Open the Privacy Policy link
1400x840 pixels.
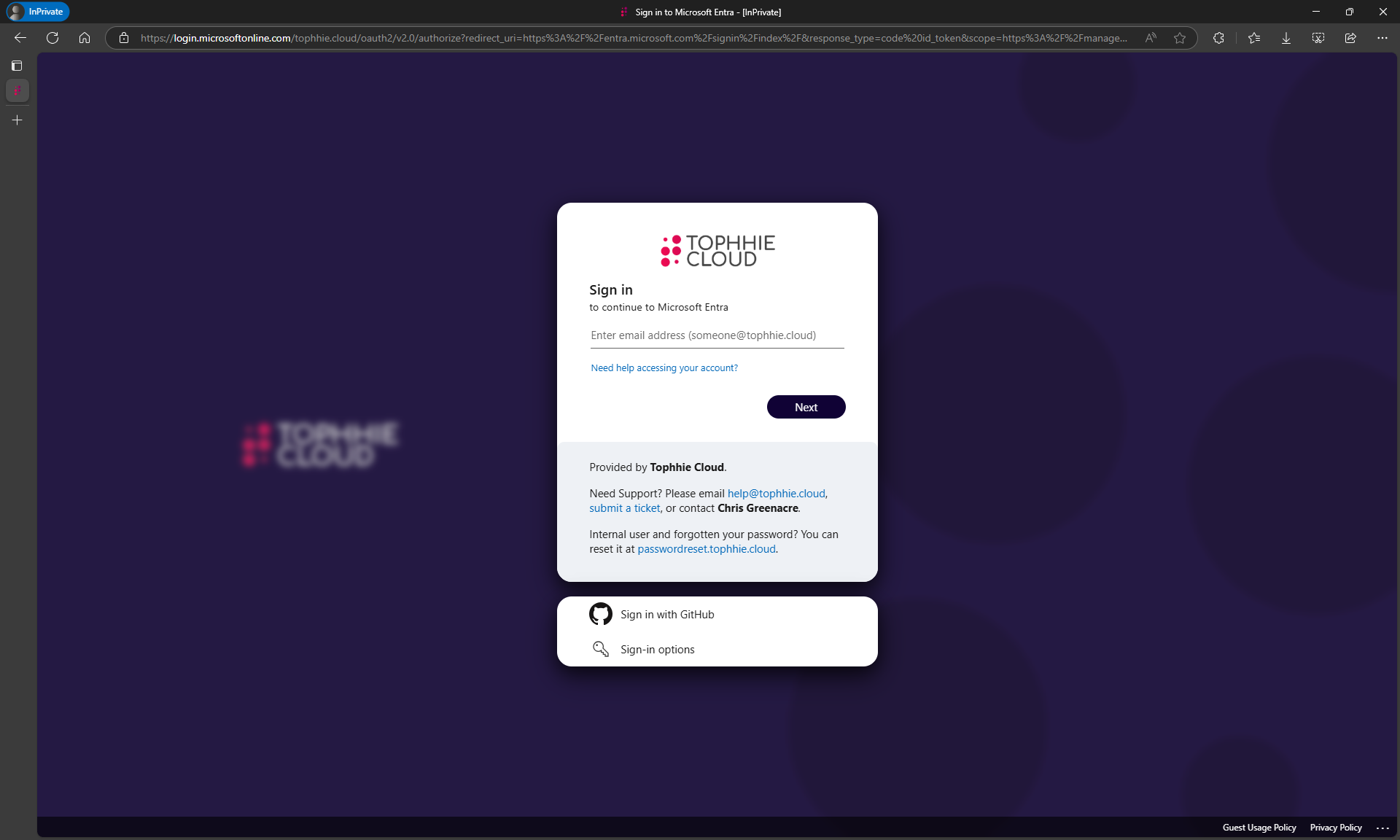[x=1336, y=828]
